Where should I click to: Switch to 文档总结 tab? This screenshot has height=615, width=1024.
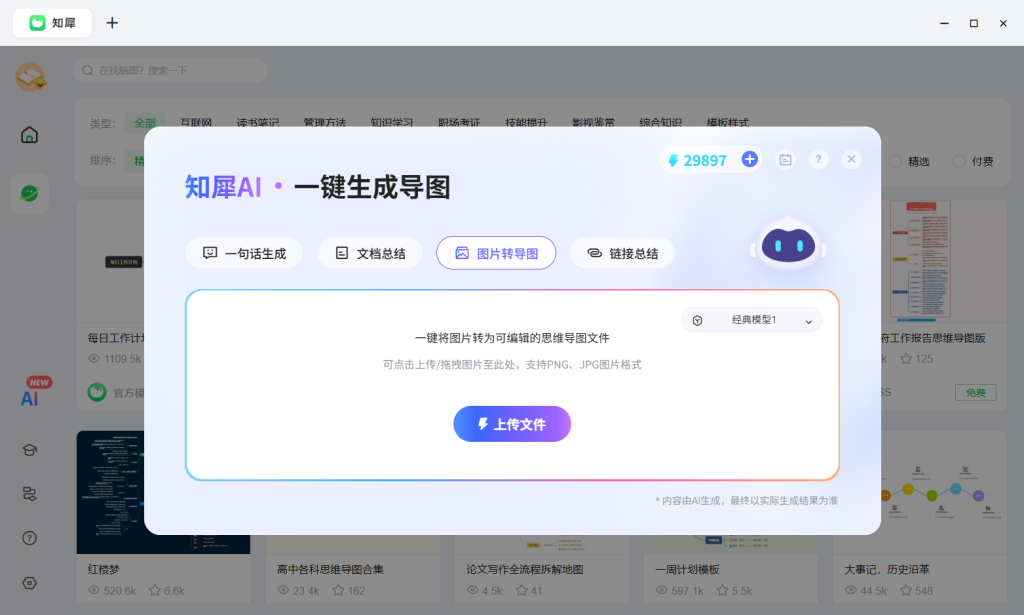click(370, 253)
